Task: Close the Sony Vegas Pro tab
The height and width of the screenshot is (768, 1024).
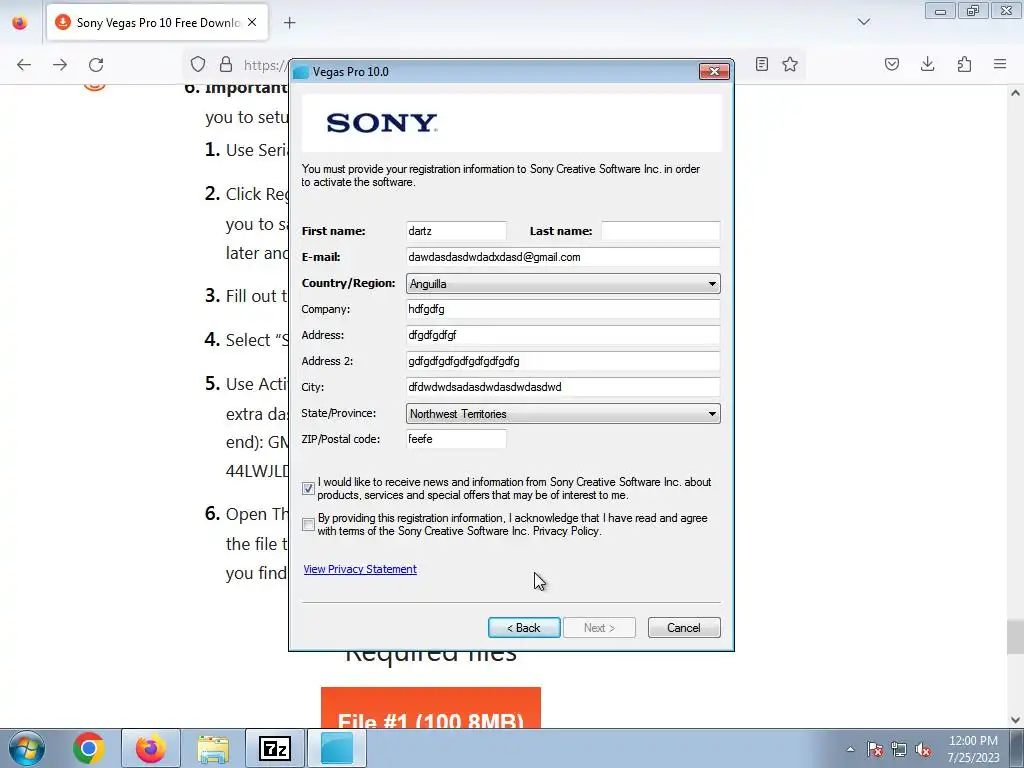Action: click(252, 22)
